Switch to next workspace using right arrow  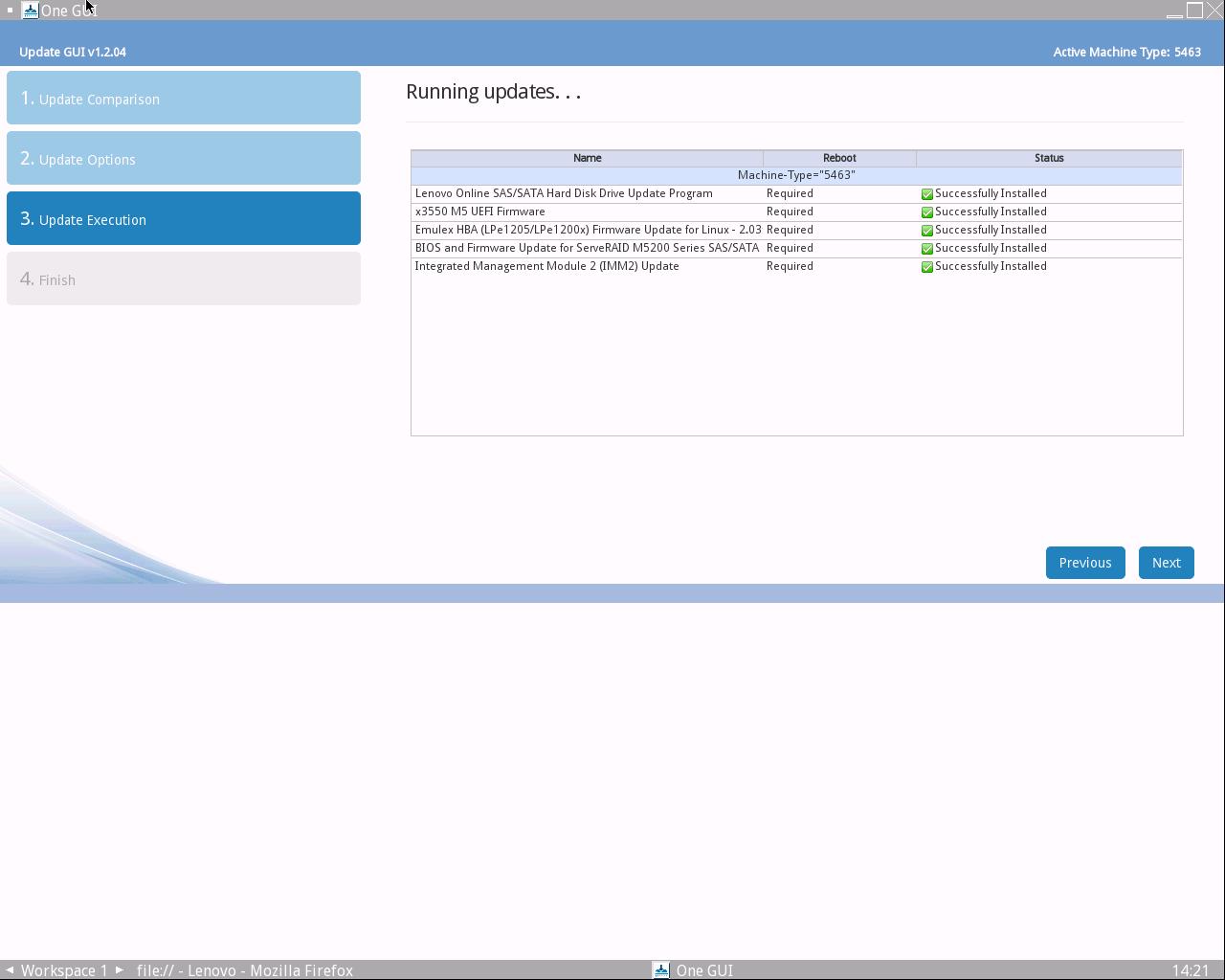pos(120,970)
